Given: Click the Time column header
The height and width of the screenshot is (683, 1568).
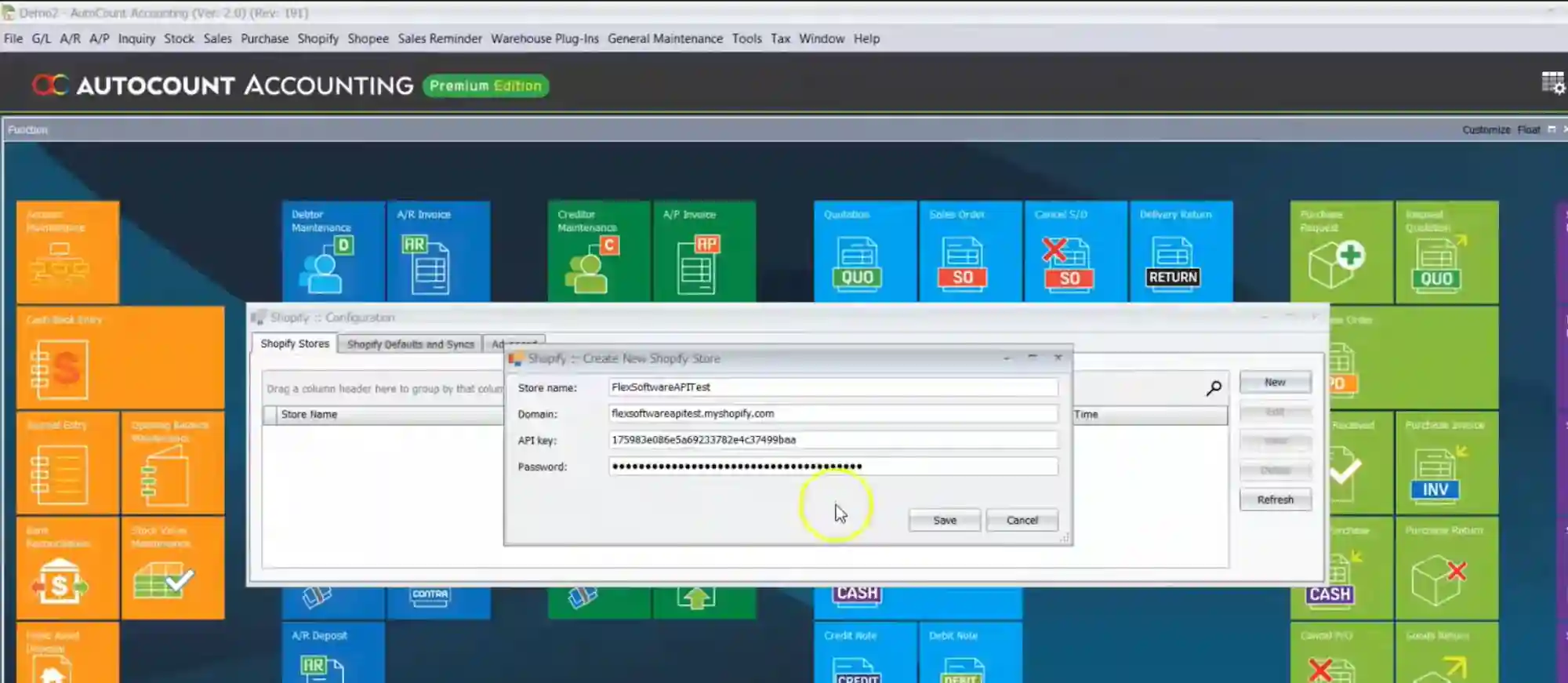Looking at the screenshot, I should pyautogui.click(x=1149, y=414).
